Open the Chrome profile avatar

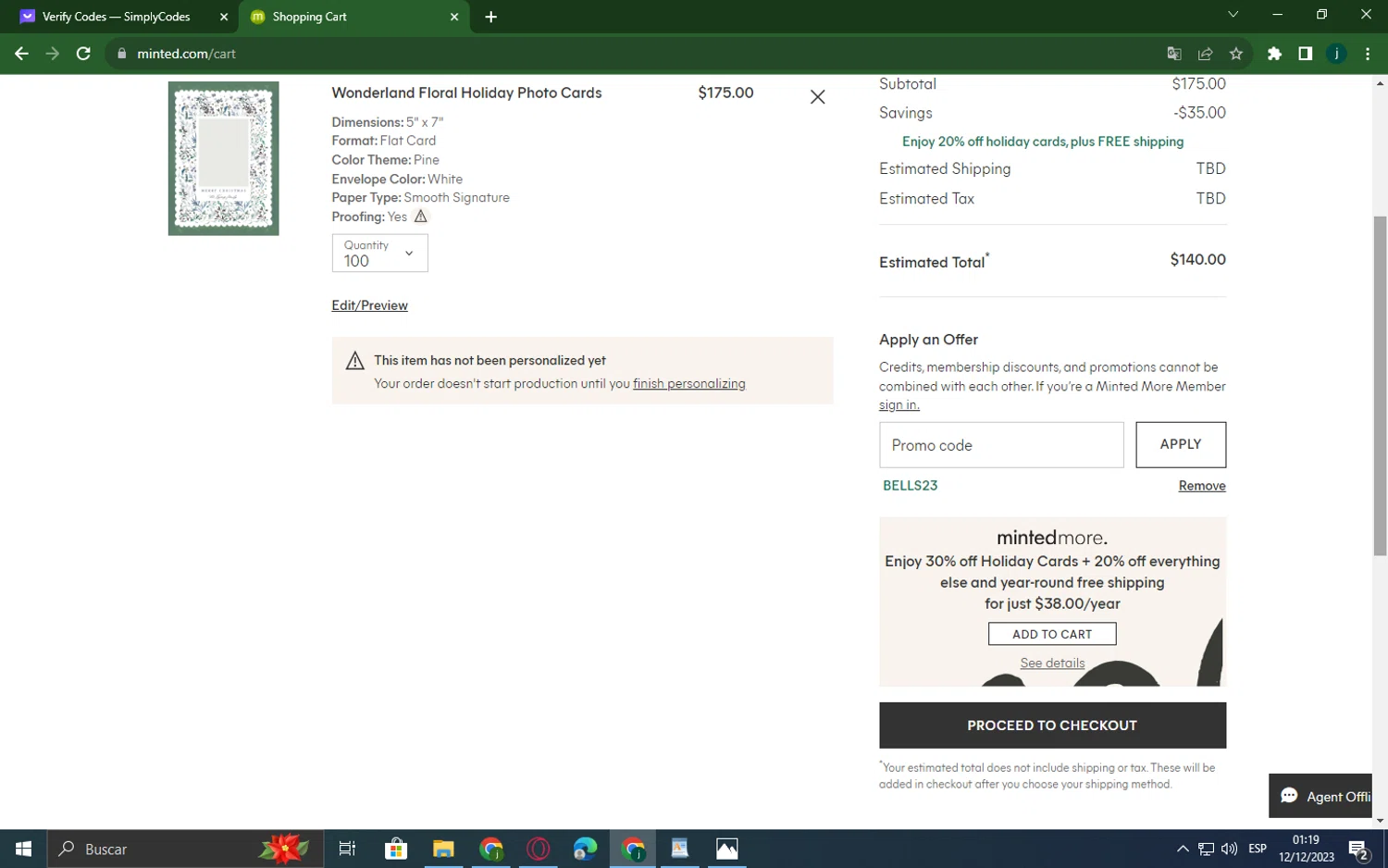(1336, 54)
